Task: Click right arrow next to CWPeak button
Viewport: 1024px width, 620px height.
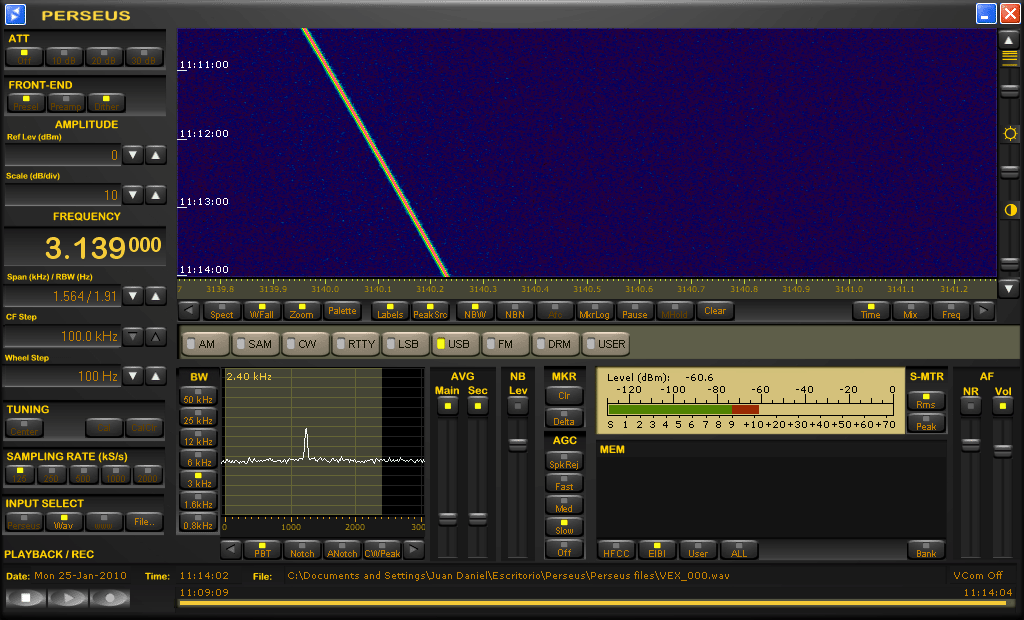Action: [414, 549]
